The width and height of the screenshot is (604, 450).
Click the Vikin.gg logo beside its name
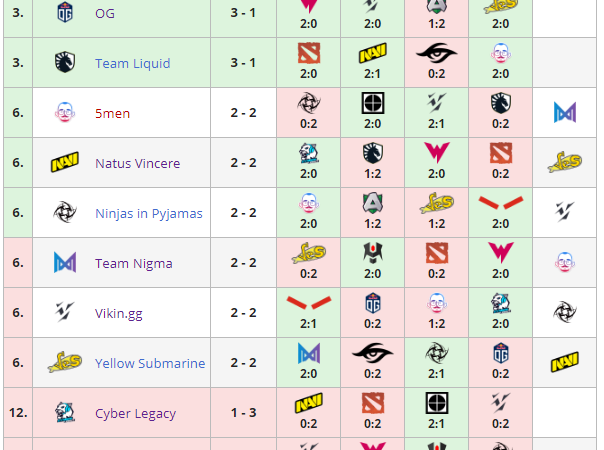pyautogui.click(x=65, y=312)
